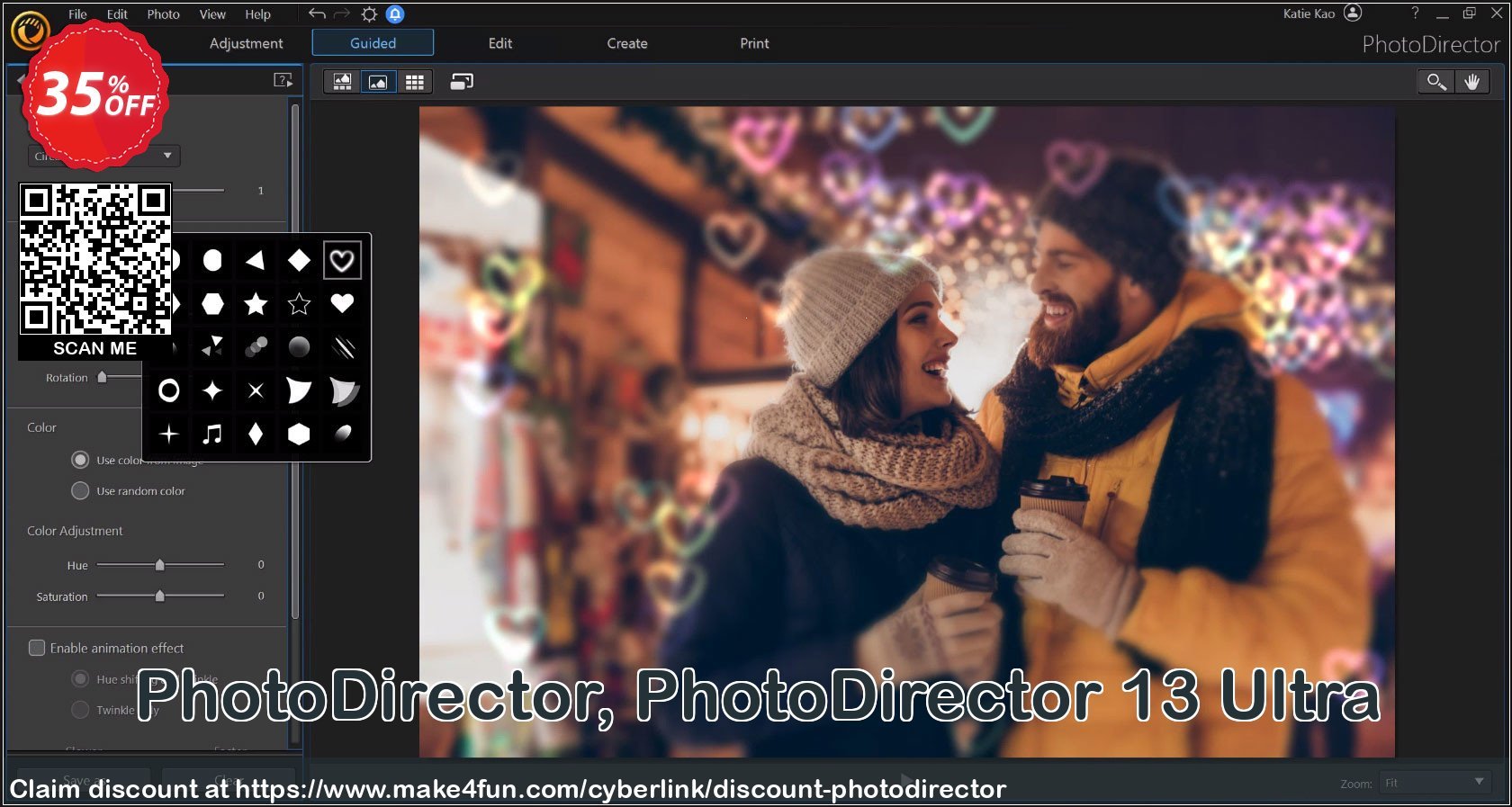The width and height of the screenshot is (1512, 807).
Task: Pick the ring bokeh shape
Action: tap(168, 390)
